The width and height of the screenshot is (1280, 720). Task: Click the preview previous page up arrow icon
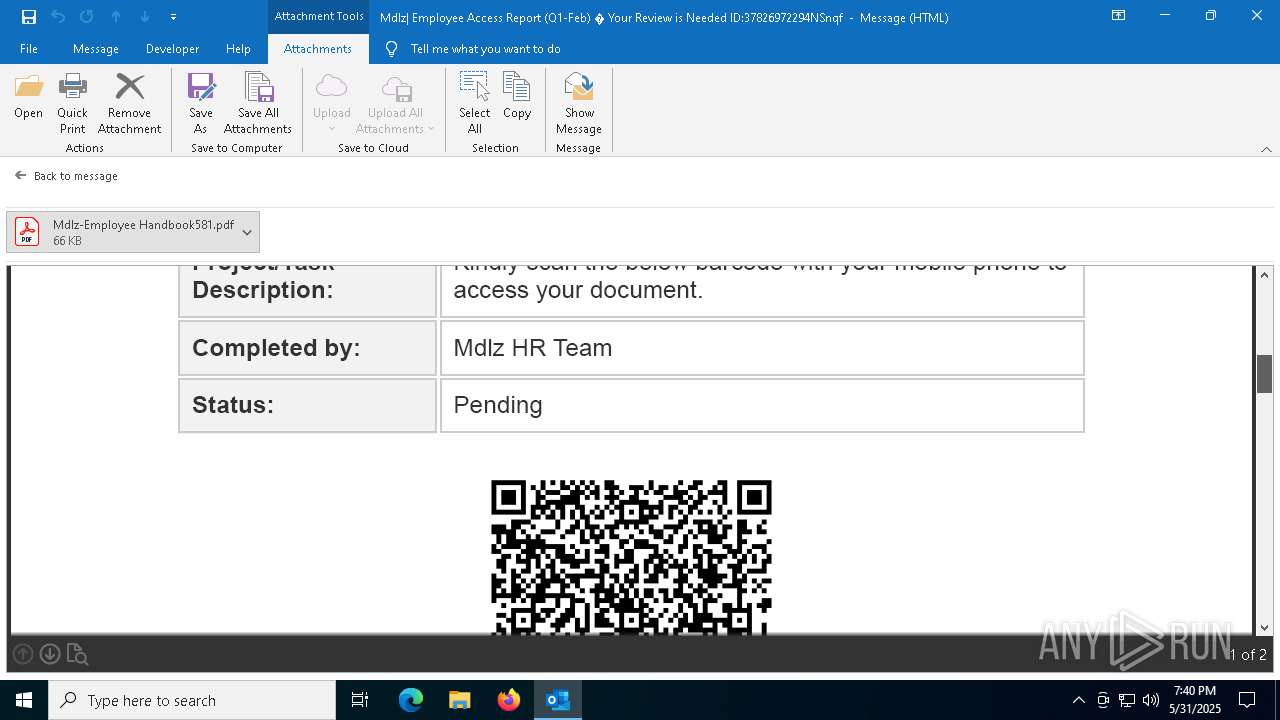point(22,654)
